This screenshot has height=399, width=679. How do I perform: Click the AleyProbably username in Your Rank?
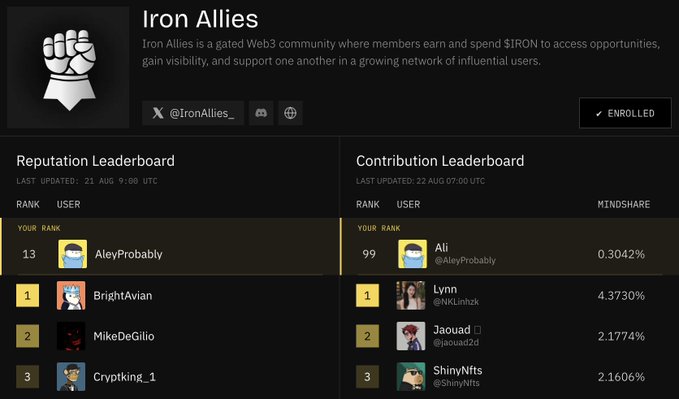click(129, 254)
